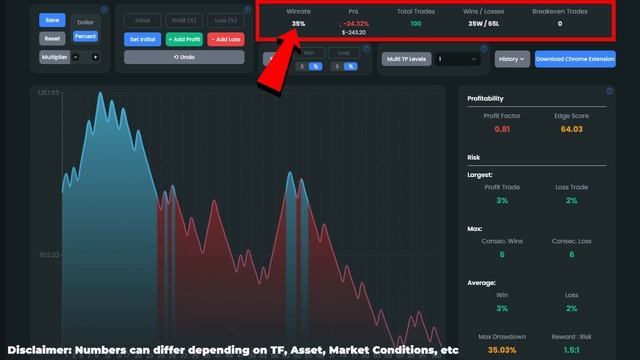Select percent unit under the Win field
Image resolution: width=640 pixels, height=360 pixels.
tap(316, 67)
